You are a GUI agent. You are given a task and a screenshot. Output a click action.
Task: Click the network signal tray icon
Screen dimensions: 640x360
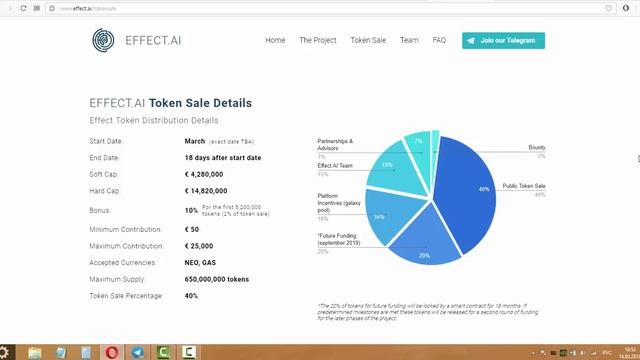(594, 353)
